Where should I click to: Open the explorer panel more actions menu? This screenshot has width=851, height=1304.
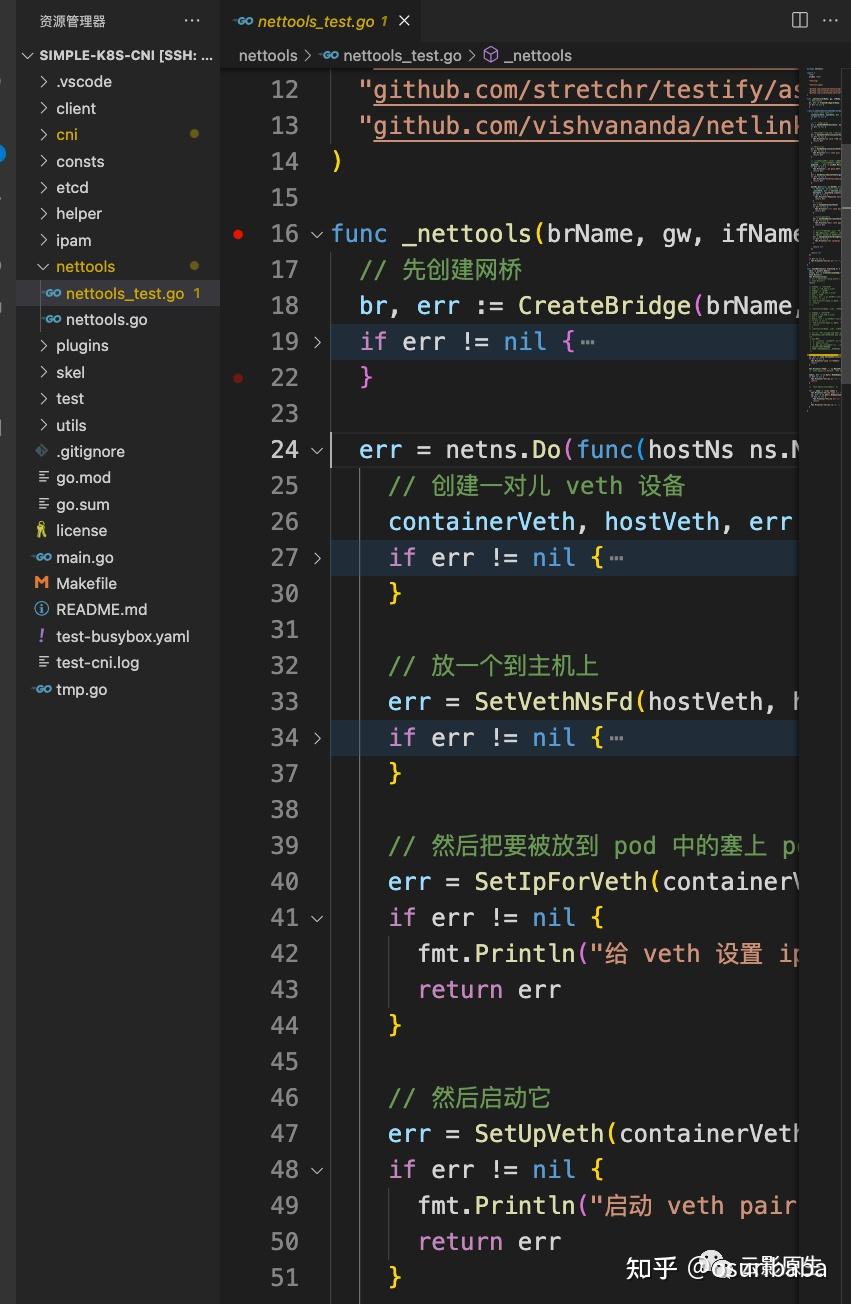192,21
